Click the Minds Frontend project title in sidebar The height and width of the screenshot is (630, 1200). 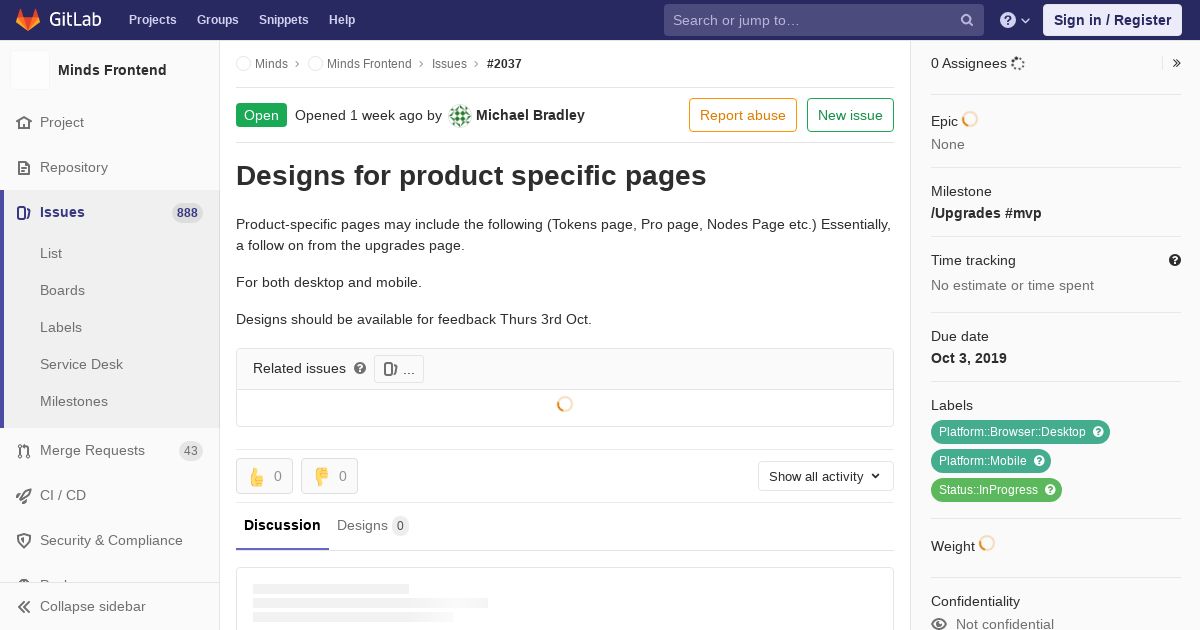coord(112,70)
